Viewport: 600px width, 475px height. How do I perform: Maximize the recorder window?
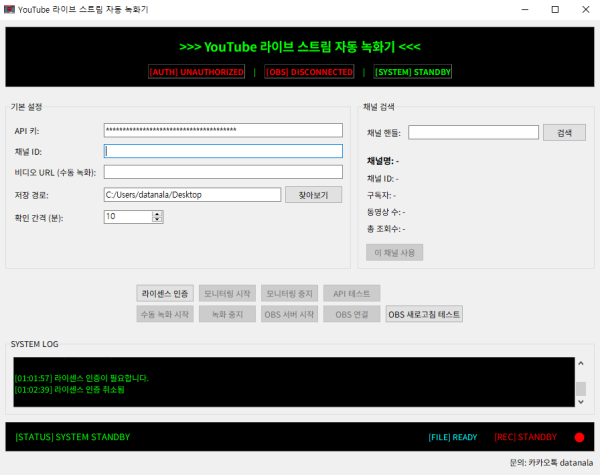[x=555, y=9]
